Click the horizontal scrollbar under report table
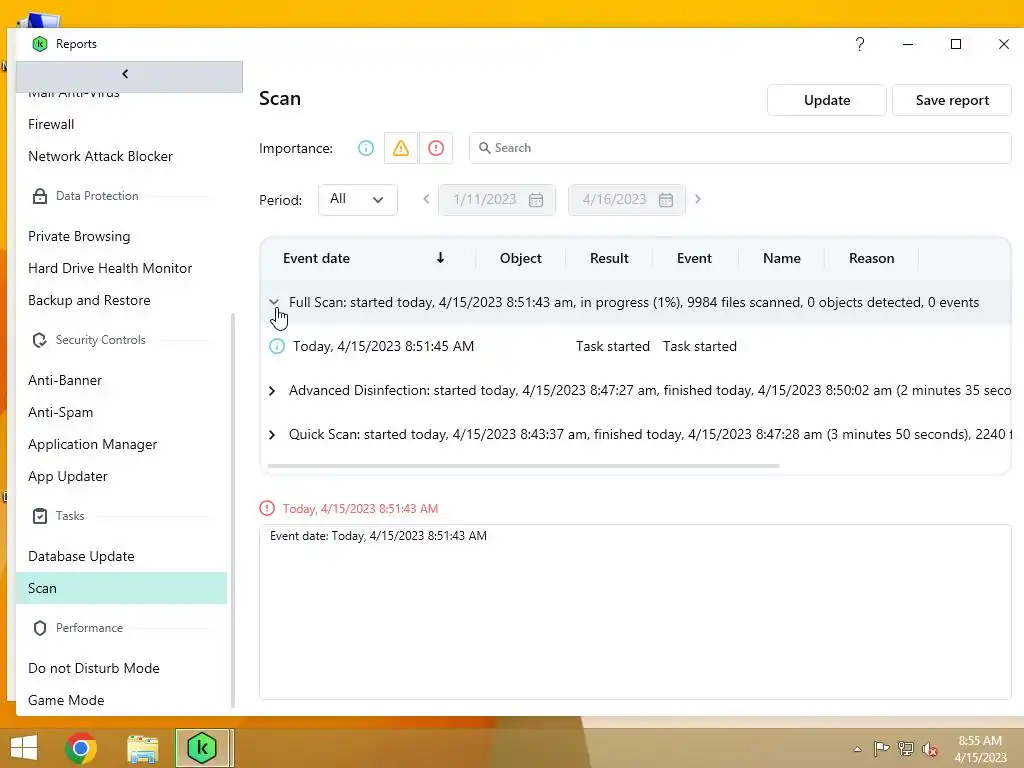This screenshot has width=1024, height=768. click(523, 466)
